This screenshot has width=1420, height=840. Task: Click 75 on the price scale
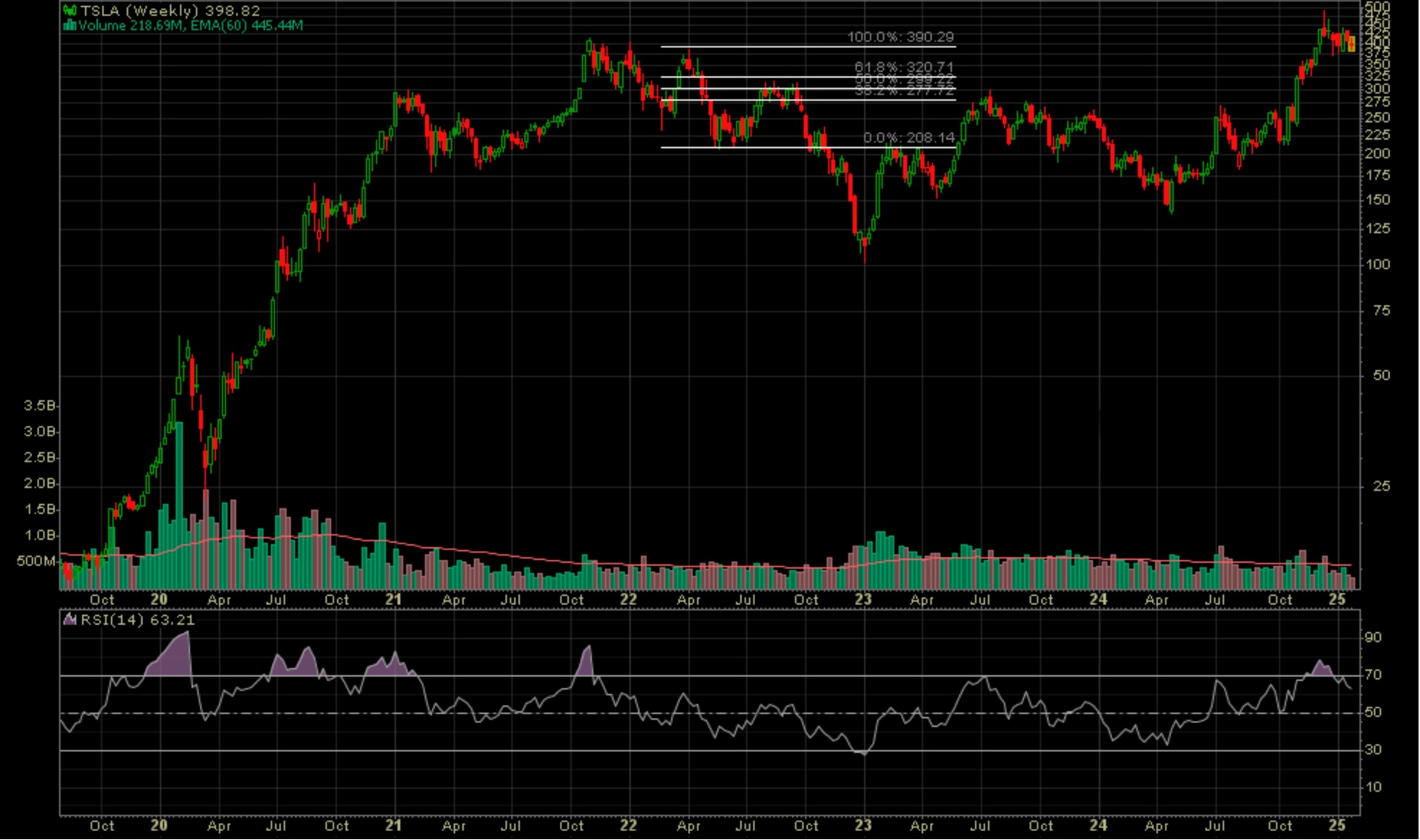(x=1382, y=311)
